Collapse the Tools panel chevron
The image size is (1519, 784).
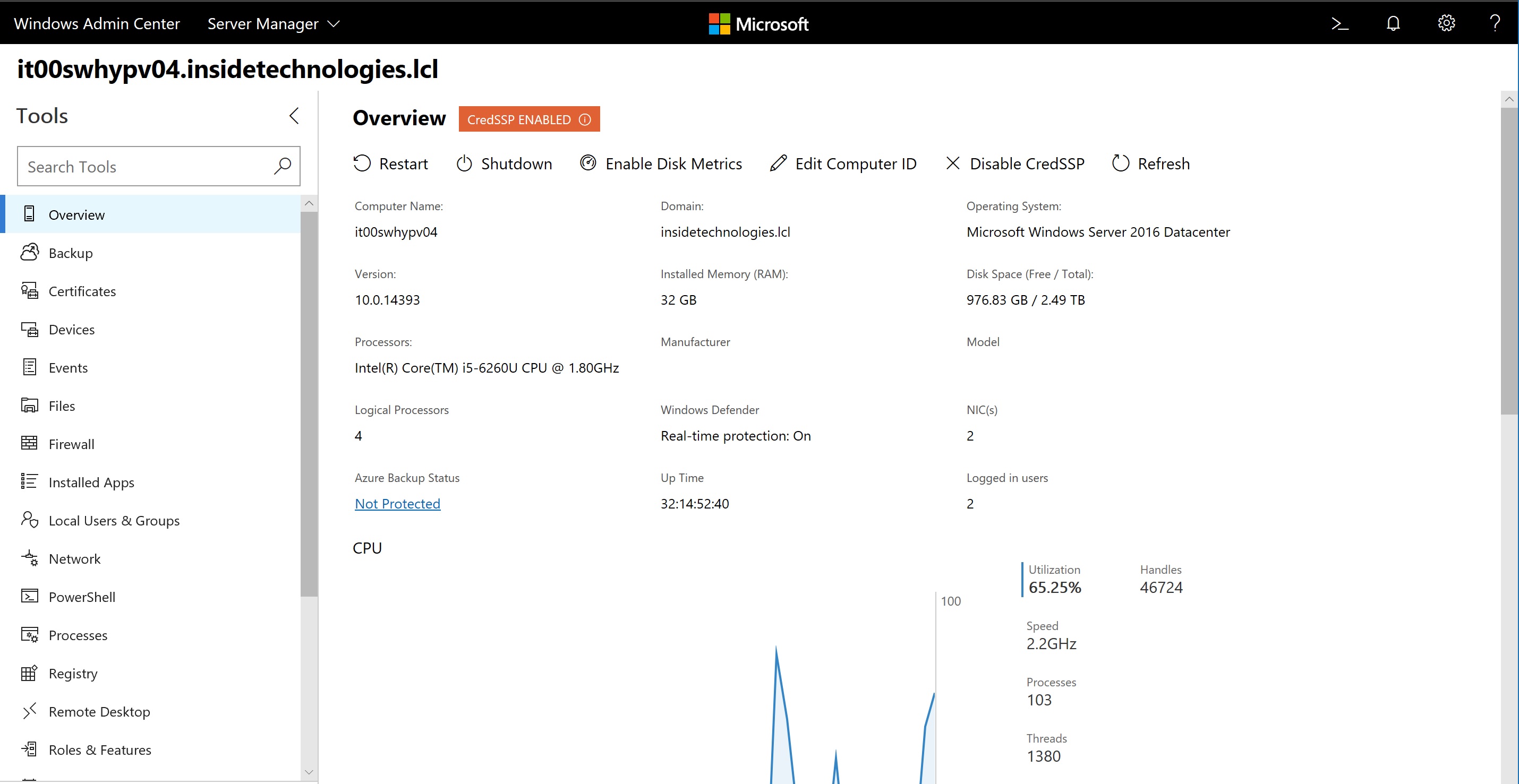point(294,116)
